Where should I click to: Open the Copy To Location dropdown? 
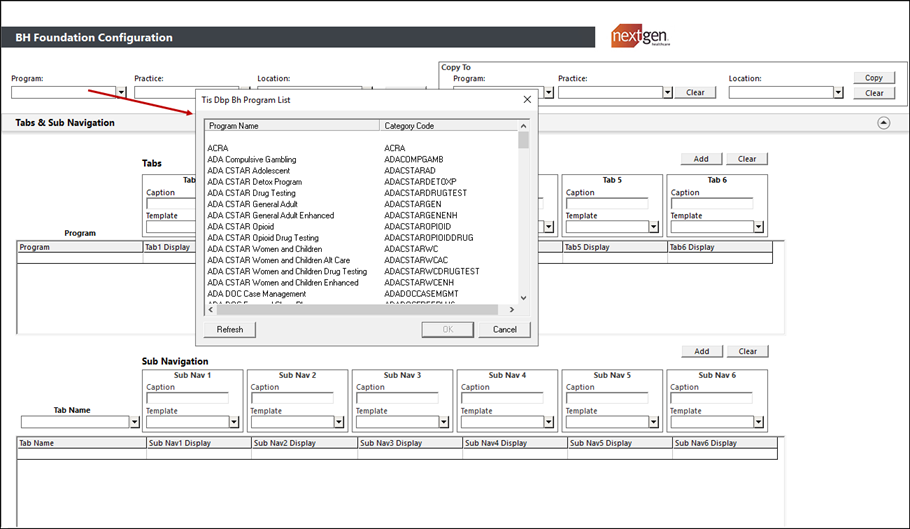(840, 93)
